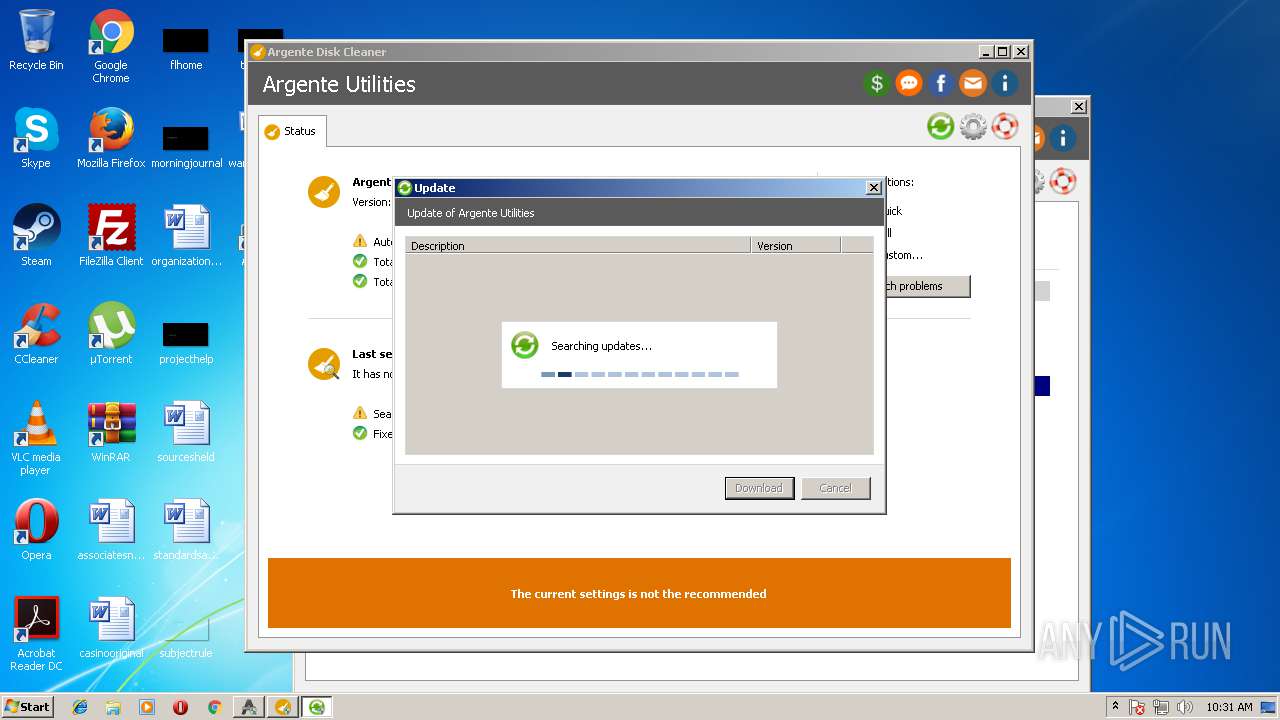Image resolution: width=1280 pixels, height=720 pixels.
Task: Select the associatesn Word document
Action: (111, 529)
